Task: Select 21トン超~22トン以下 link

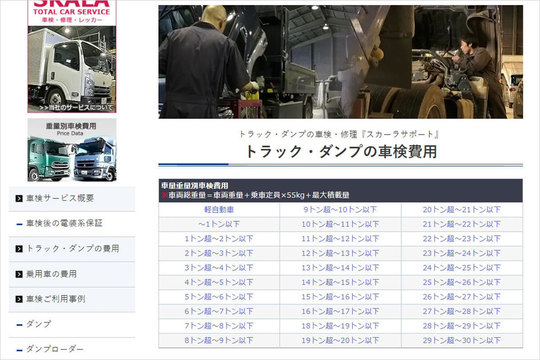Action: point(462,224)
